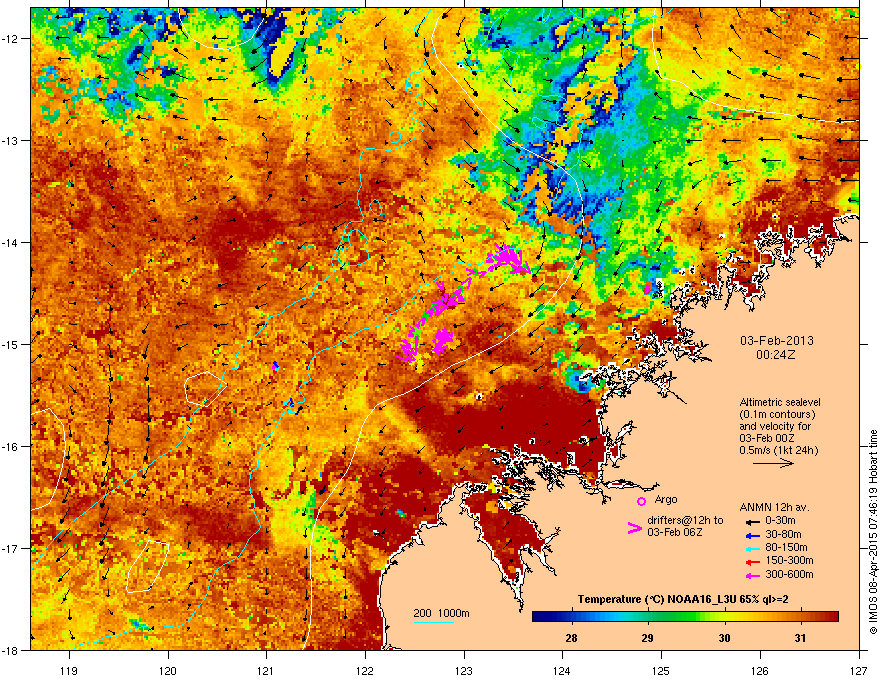
Task: Click the 30 tick on the colour bar
Action: 725,638
